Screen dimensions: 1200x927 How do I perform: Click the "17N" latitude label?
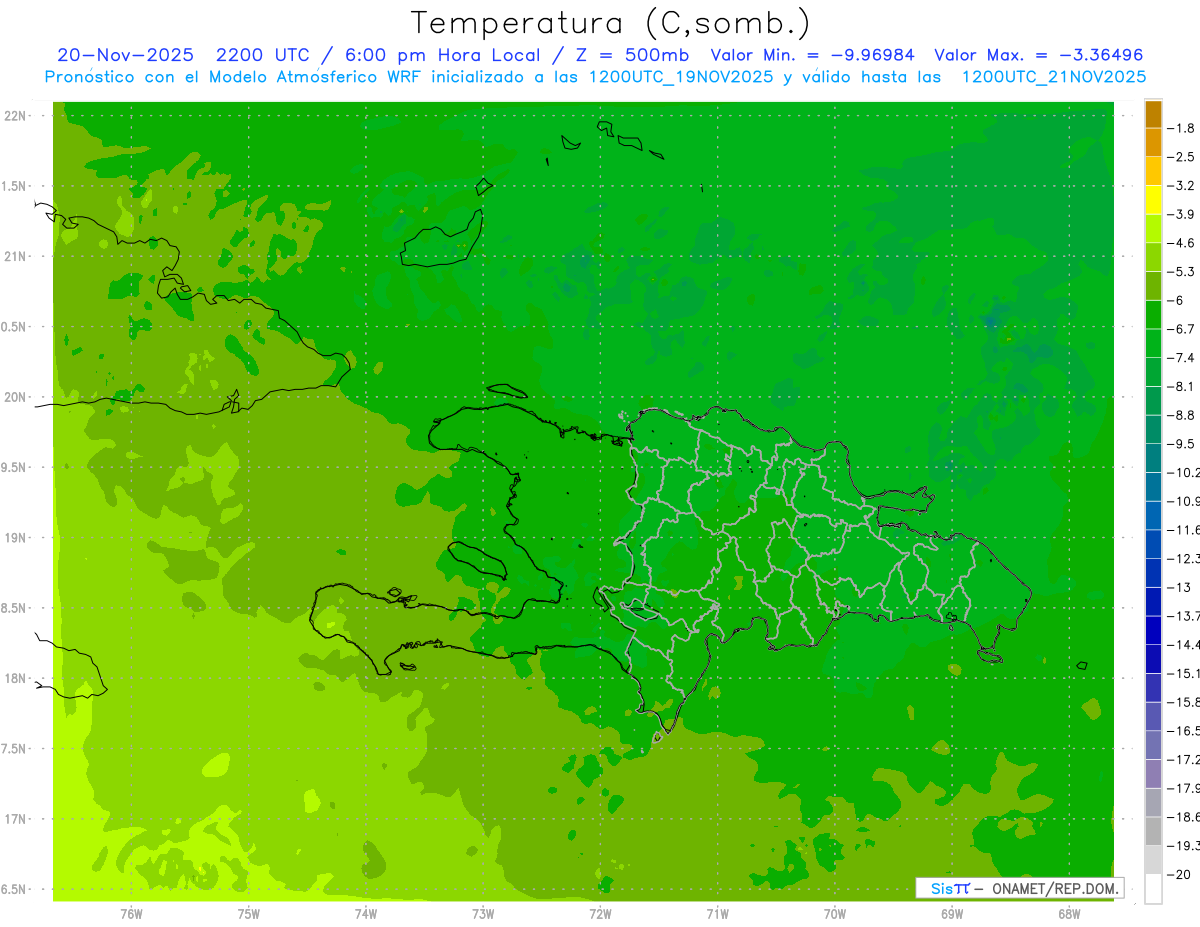(15, 819)
